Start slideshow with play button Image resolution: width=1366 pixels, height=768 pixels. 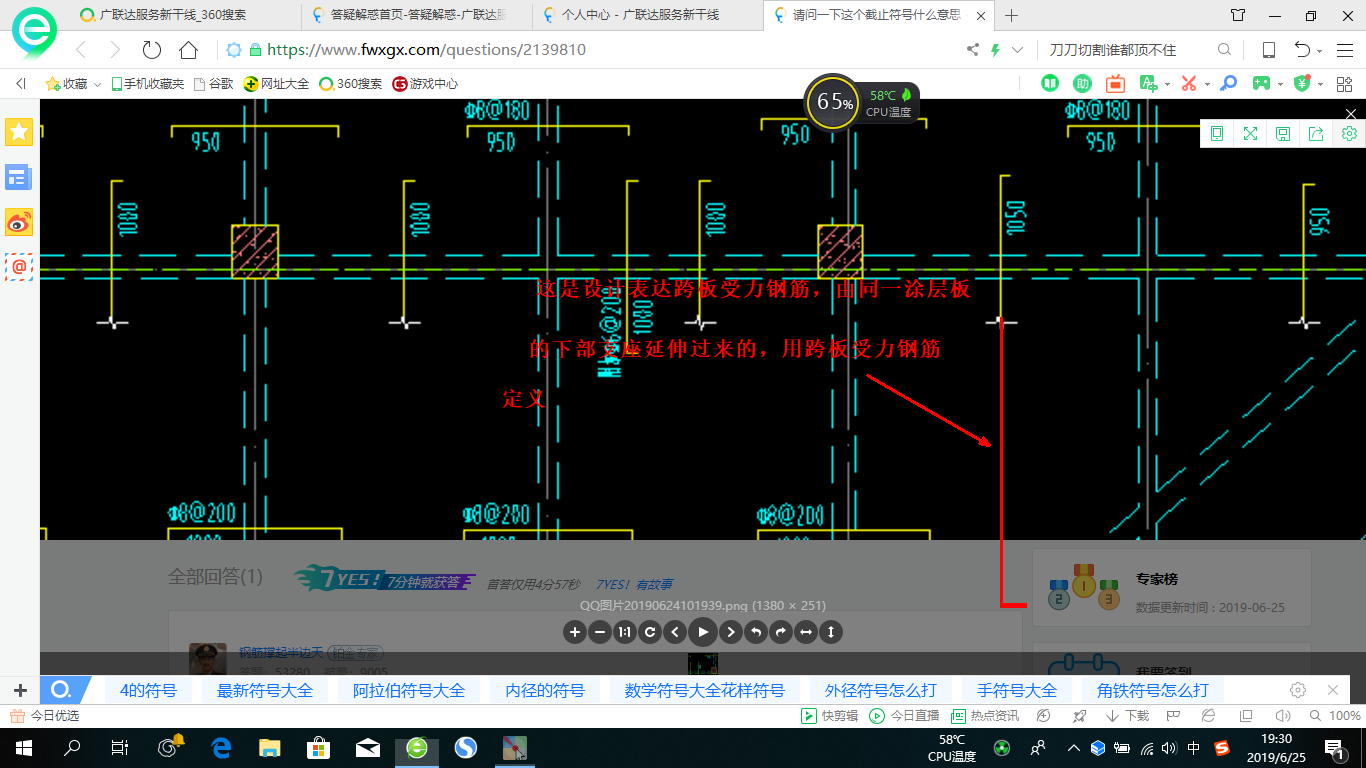click(x=703, y=632)
